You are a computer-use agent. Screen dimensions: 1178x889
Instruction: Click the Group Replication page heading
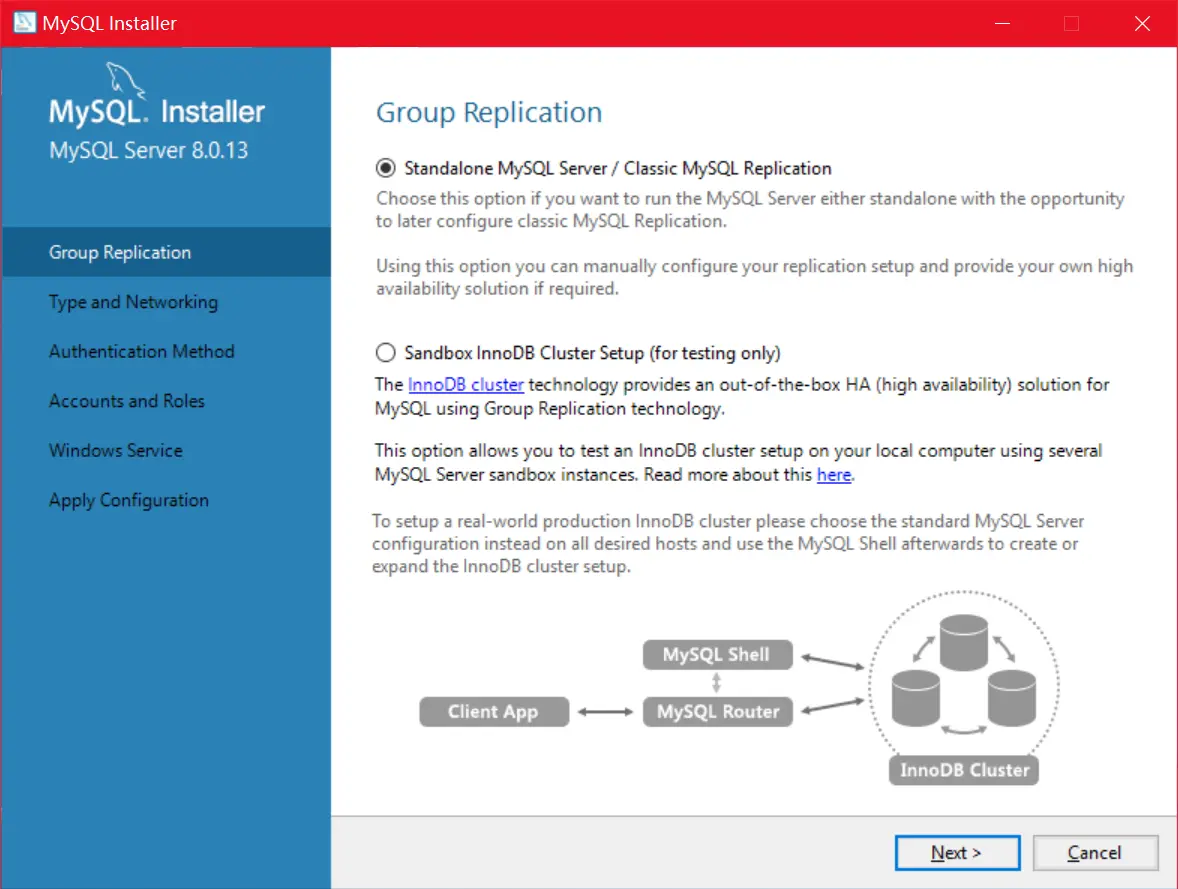(489, 113)
